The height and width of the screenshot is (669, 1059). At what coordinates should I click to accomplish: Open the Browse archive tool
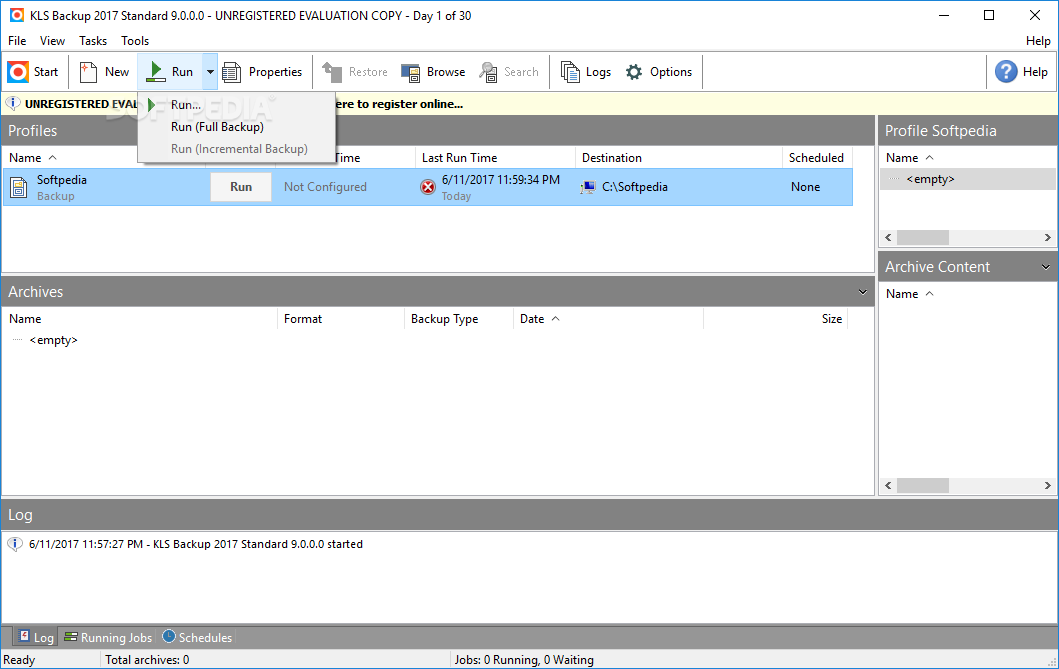433,72
